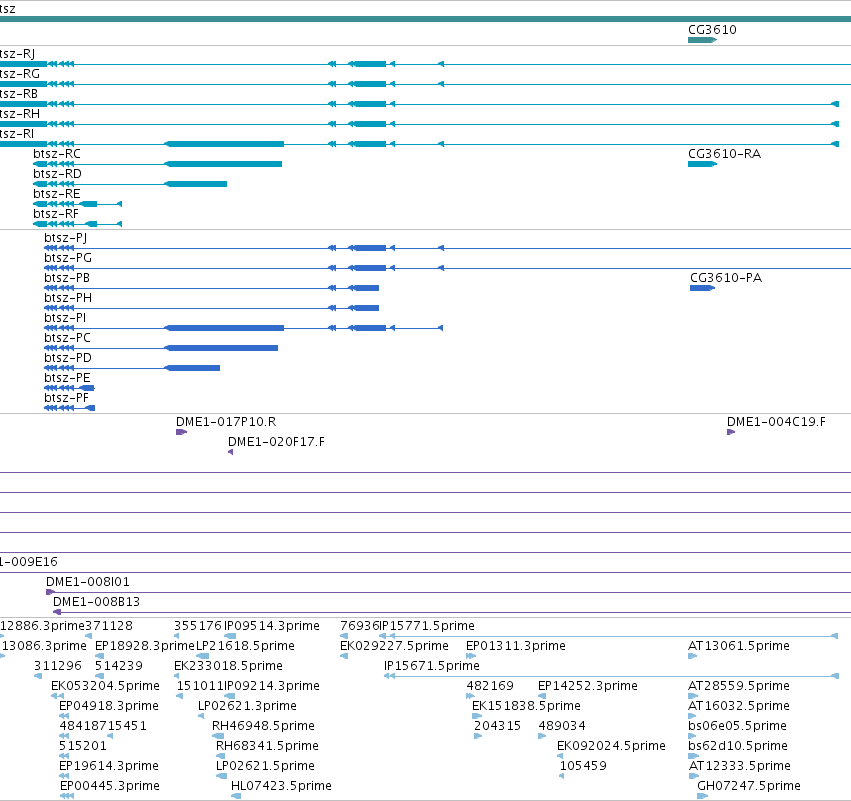Open the EP18928.3prime EST
This screenshot has width=851, height=801.
[x=144, y=646]
